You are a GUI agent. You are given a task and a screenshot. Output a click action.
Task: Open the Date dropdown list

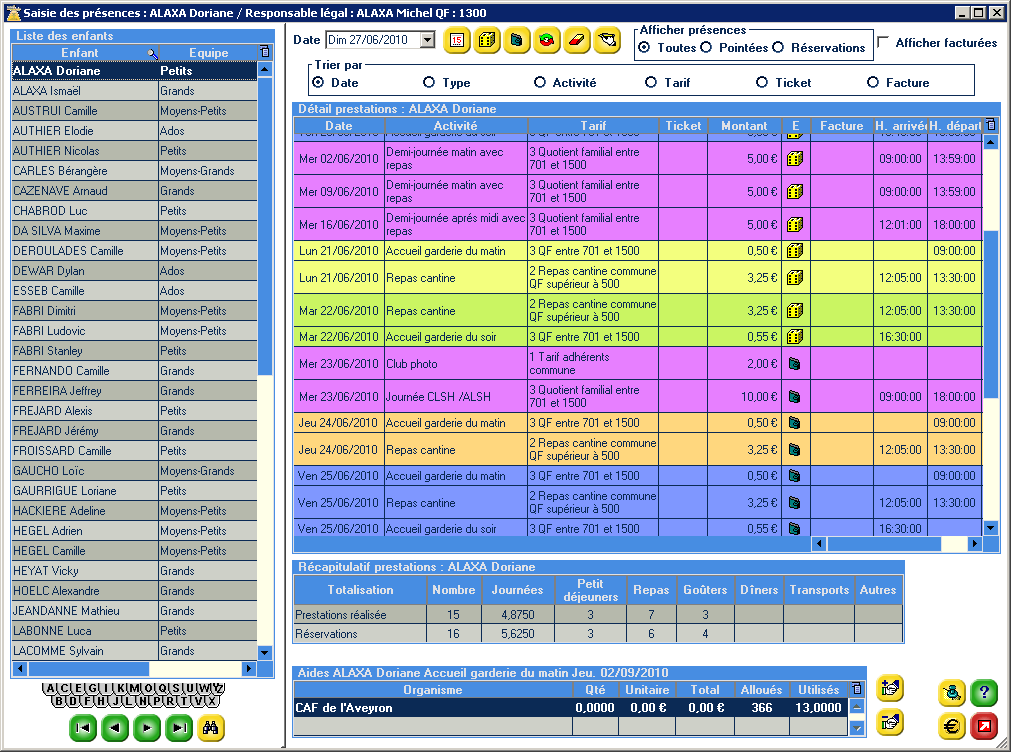[x=428, y=40]
